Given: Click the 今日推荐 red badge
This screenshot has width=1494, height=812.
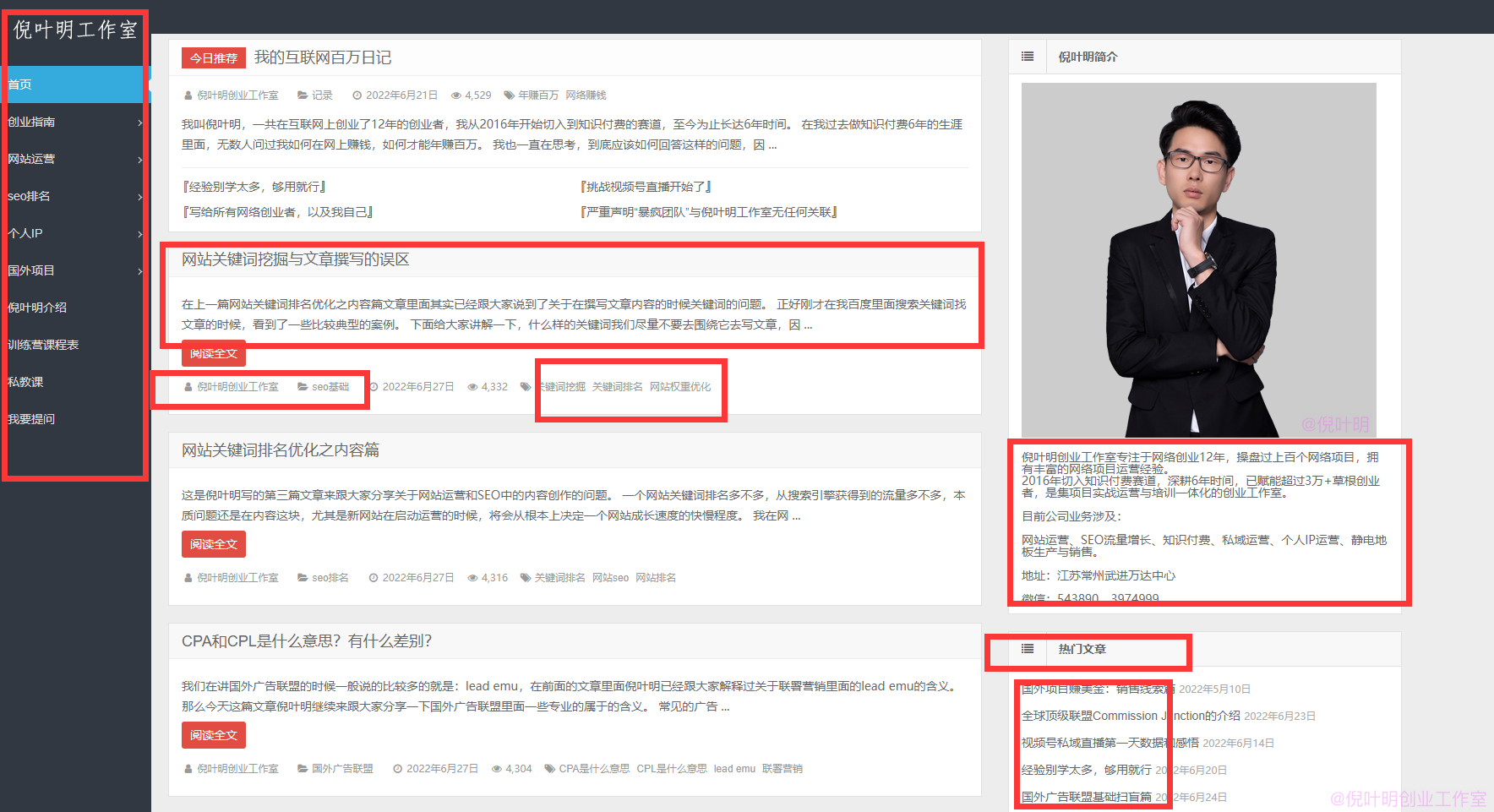Looking at the screenshot, I should coord(214,58).
